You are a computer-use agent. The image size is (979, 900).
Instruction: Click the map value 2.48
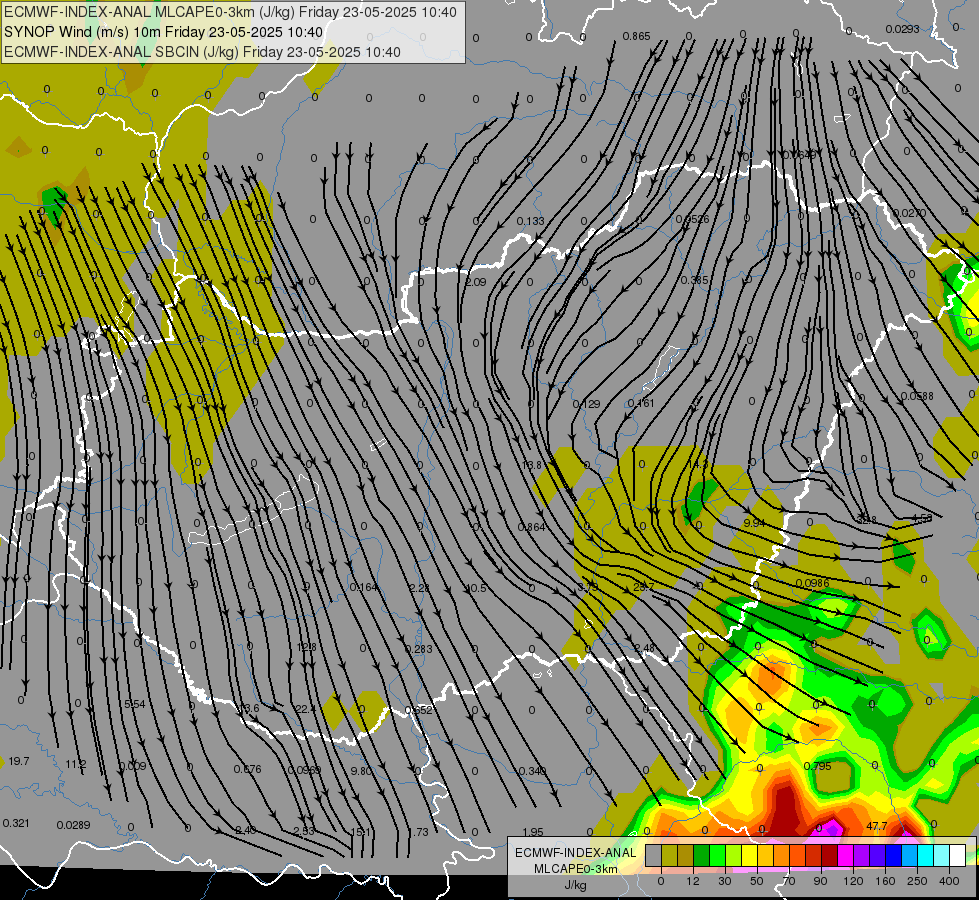point(644,648)
